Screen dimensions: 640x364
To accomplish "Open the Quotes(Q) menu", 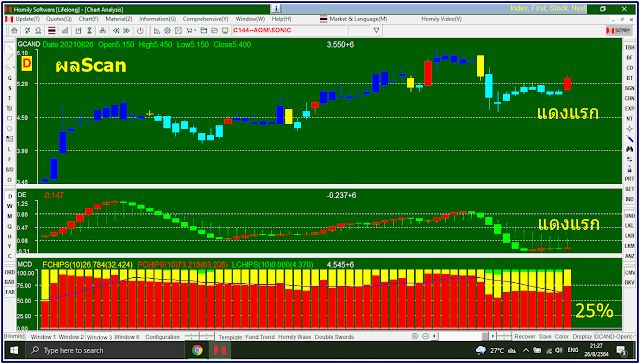I will (x=58, y=19).
